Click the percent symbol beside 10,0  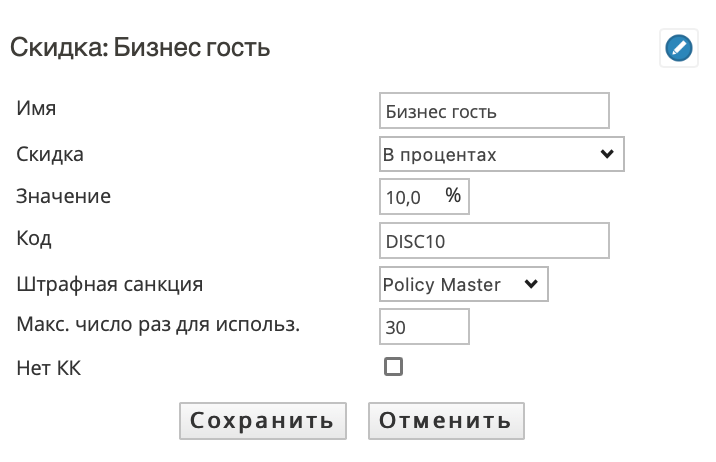(453, 195)
